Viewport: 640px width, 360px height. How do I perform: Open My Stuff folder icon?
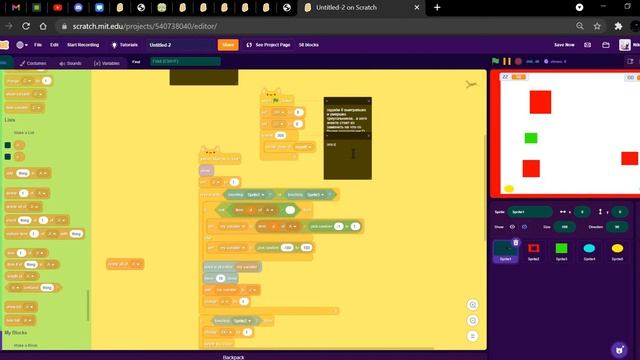pyautogui.click(x=606, y=45)
